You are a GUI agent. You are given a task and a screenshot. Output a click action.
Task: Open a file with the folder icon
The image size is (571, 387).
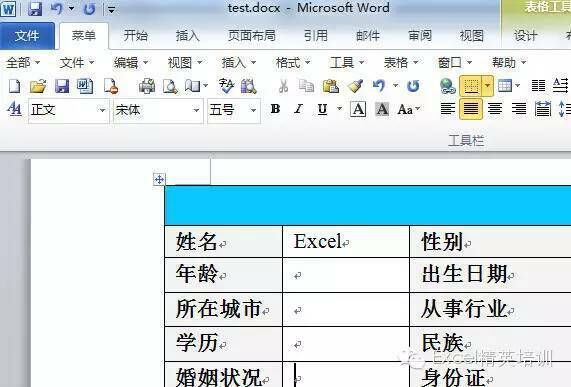point(38,86)
